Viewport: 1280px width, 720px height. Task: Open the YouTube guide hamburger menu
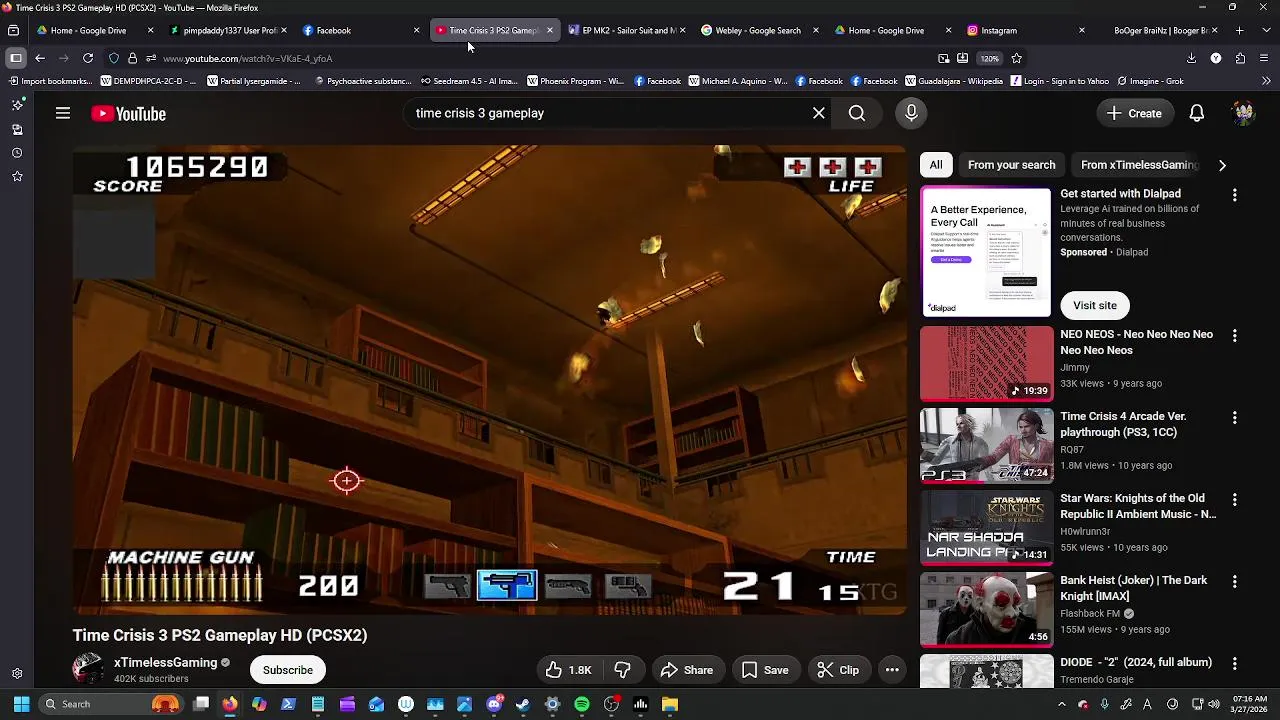[63, 114]
